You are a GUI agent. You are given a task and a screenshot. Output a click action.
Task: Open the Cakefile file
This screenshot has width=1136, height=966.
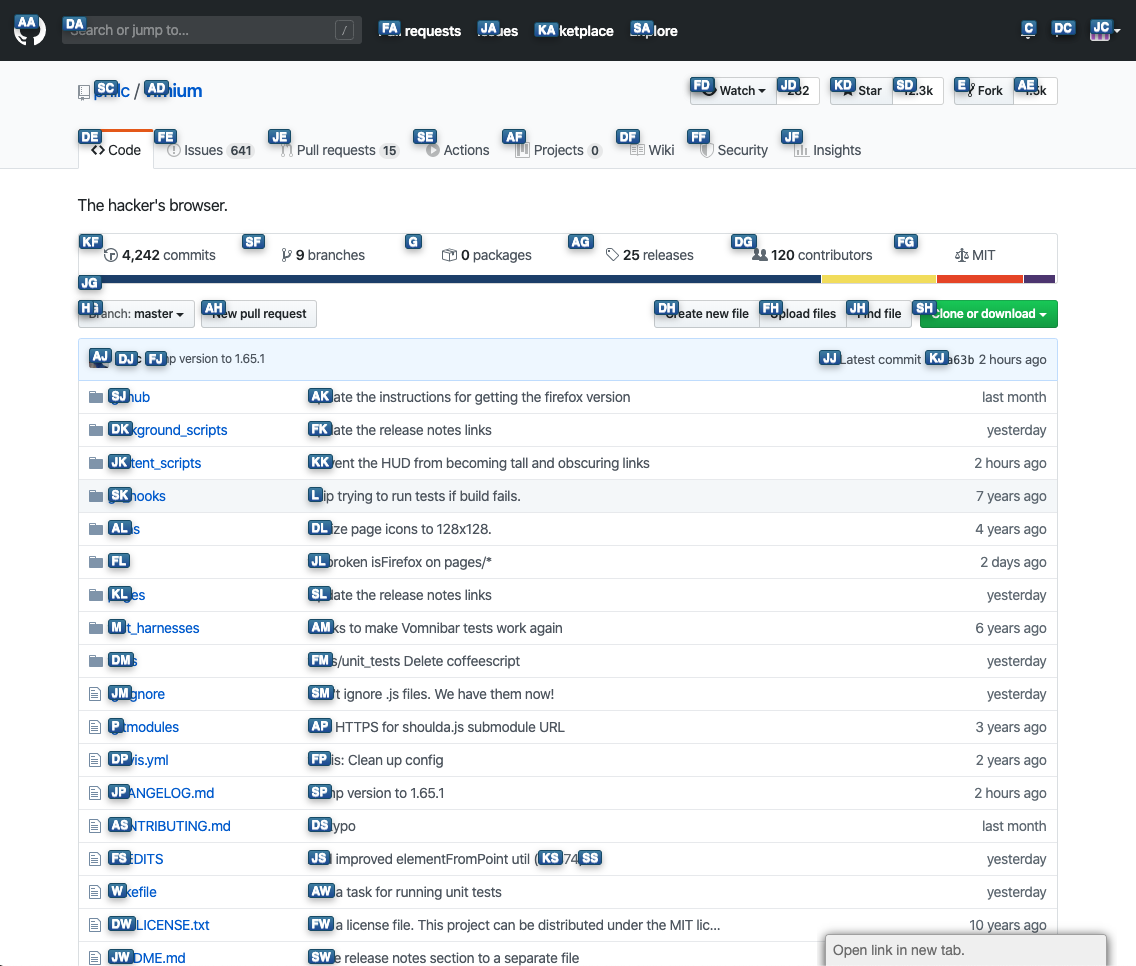[133, 892]
